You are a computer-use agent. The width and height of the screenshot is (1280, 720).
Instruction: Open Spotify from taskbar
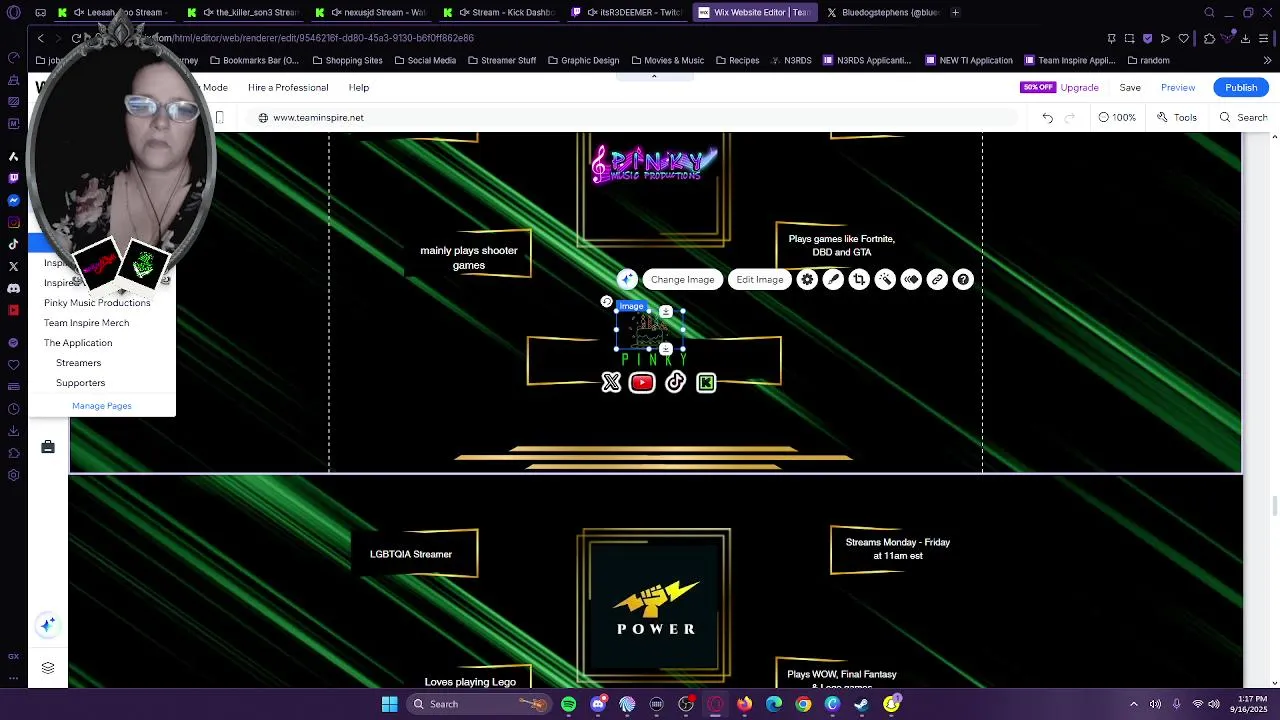pyautogui.click(x=568, y=704)
